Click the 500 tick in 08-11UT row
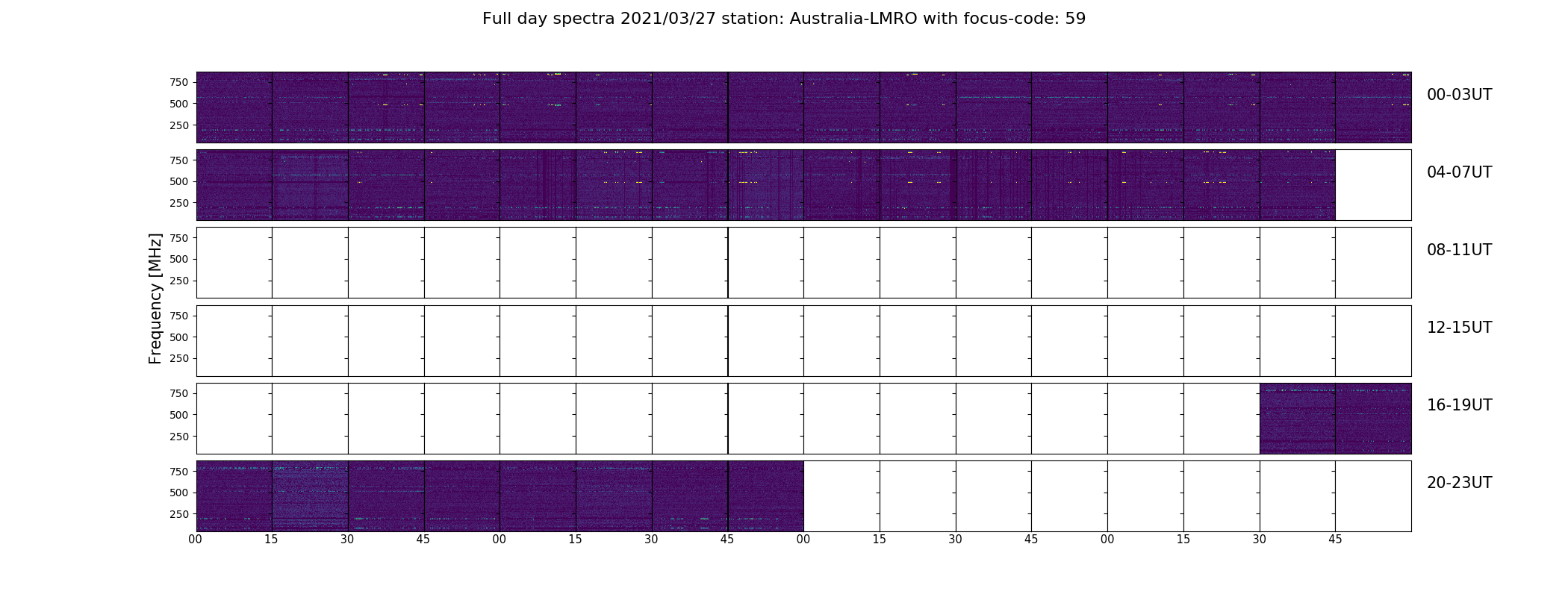 pos(178,259)
